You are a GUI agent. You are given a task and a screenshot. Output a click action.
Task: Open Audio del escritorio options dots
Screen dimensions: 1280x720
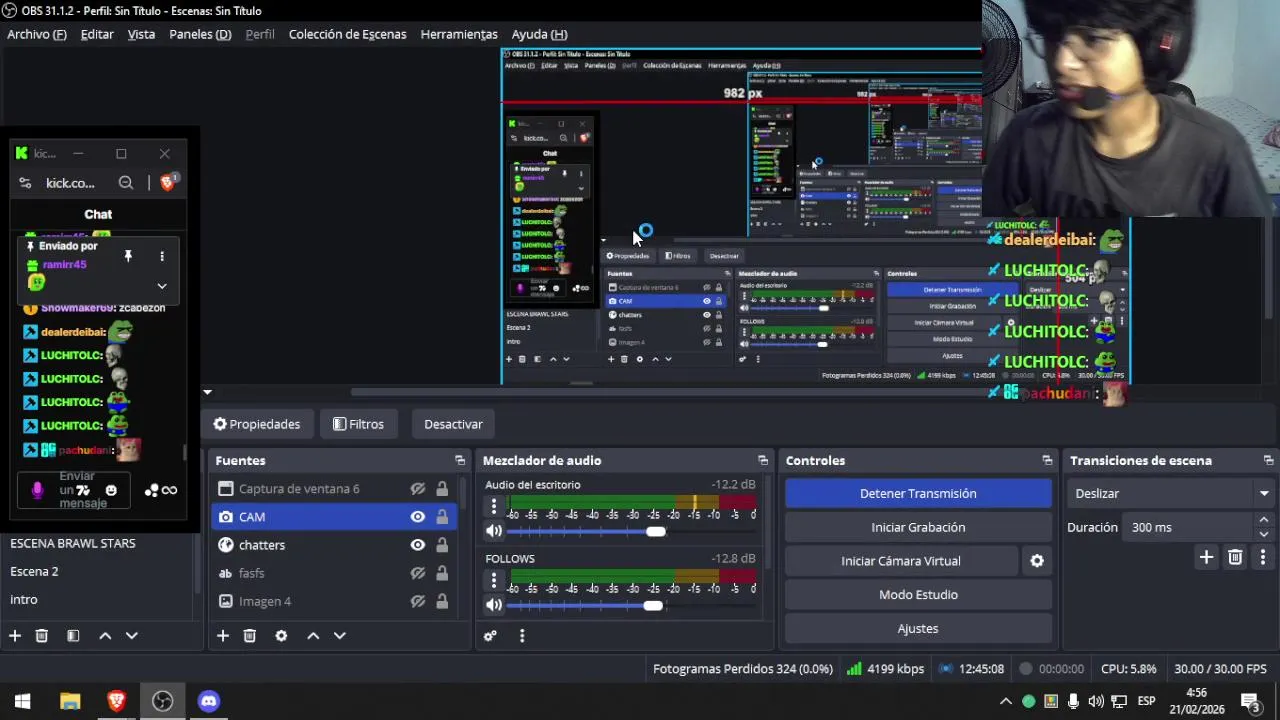click(x=493, y=507)
